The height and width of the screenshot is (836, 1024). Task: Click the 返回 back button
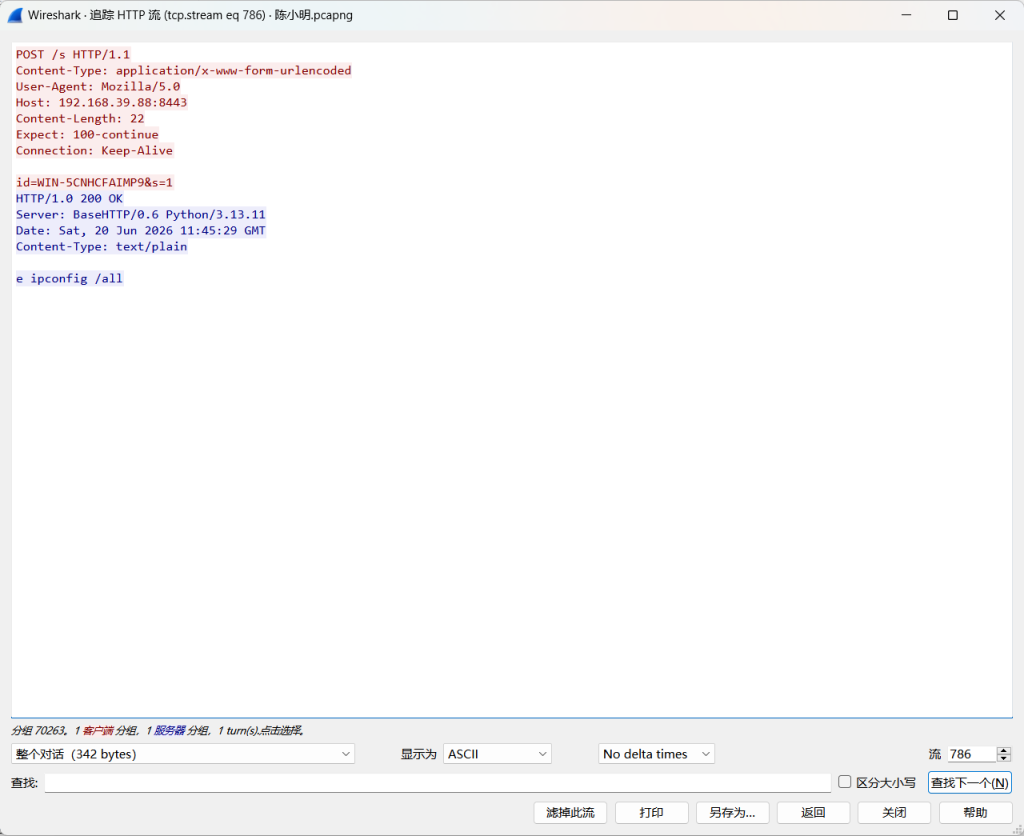813,812
